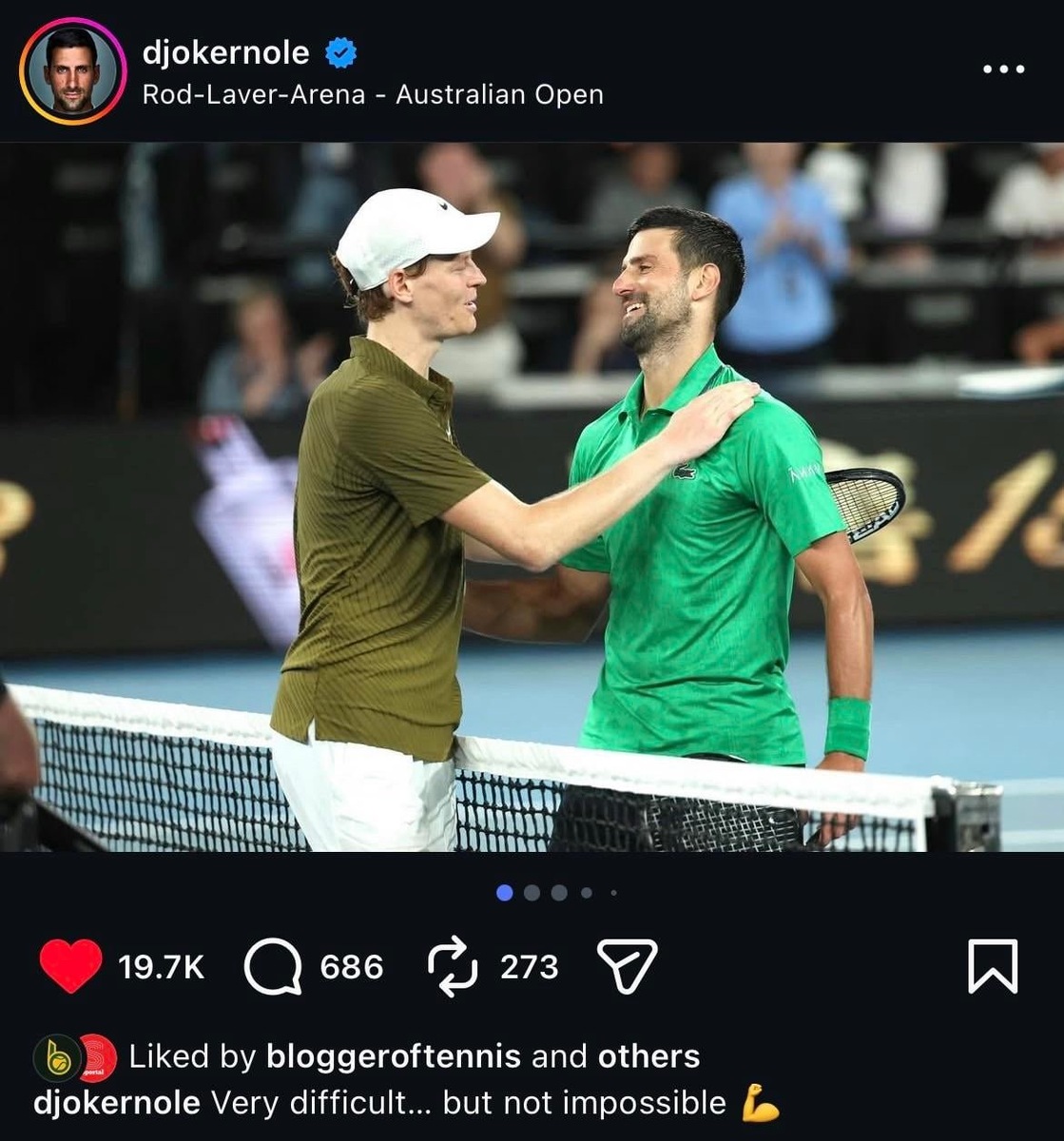Tap liker avatar icons beside Liked by
This screenshot has width=1064, height=1141.
coord(75,1057)
